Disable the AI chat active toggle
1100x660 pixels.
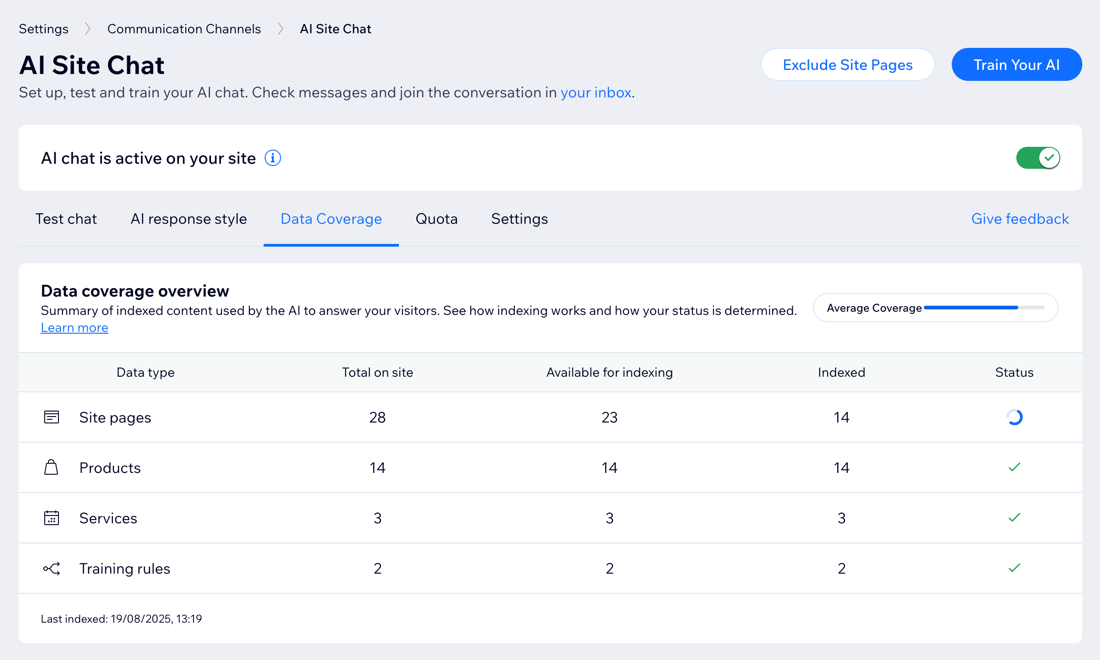point(1037,158)
